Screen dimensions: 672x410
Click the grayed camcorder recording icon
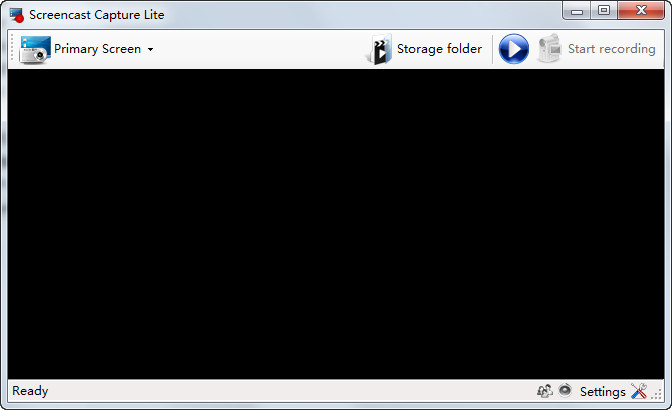point(549,48)
